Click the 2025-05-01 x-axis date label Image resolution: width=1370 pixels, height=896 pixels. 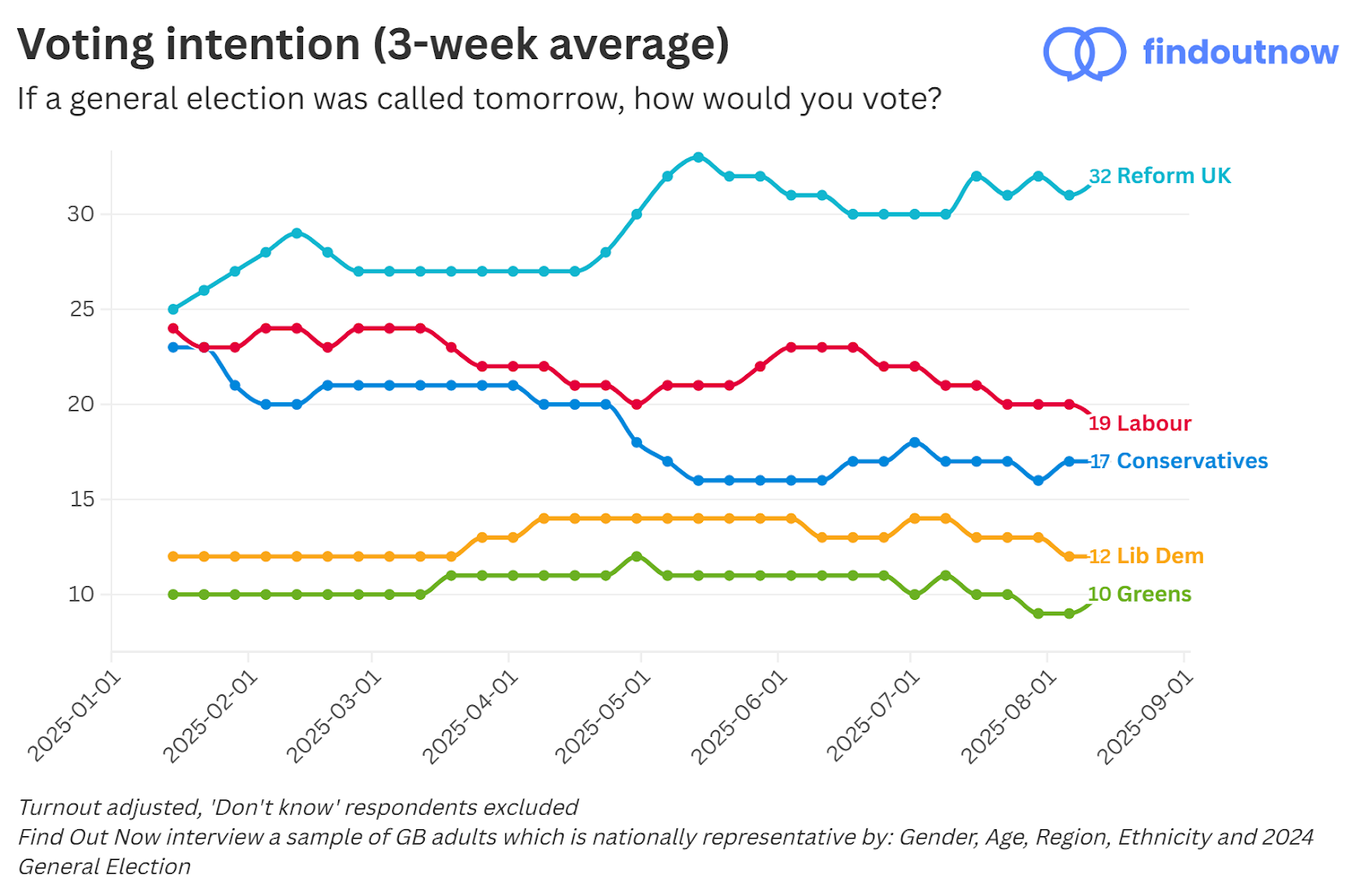(604, 716)
